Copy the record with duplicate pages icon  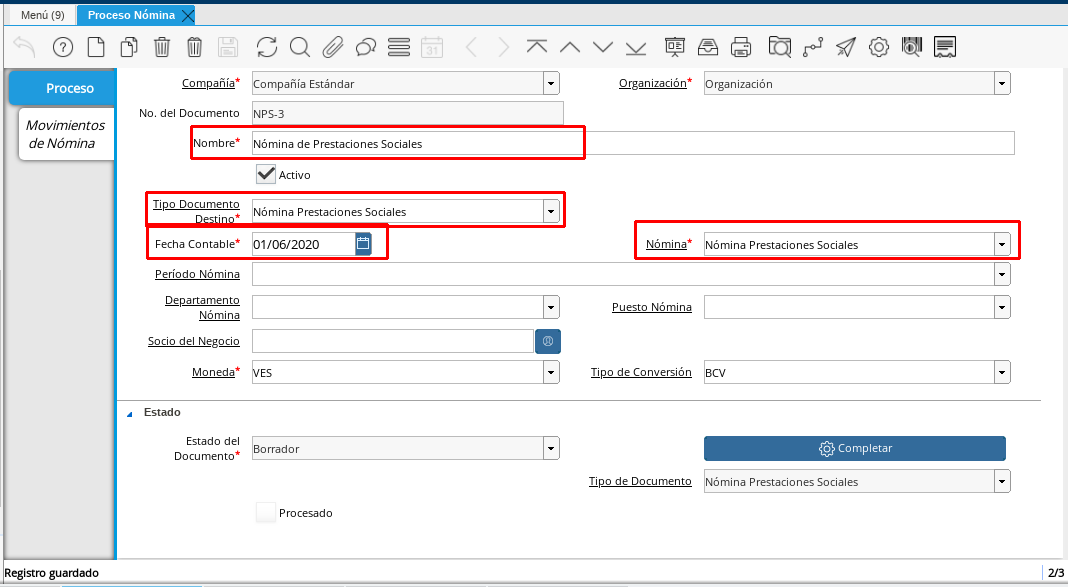pos(129,47)
